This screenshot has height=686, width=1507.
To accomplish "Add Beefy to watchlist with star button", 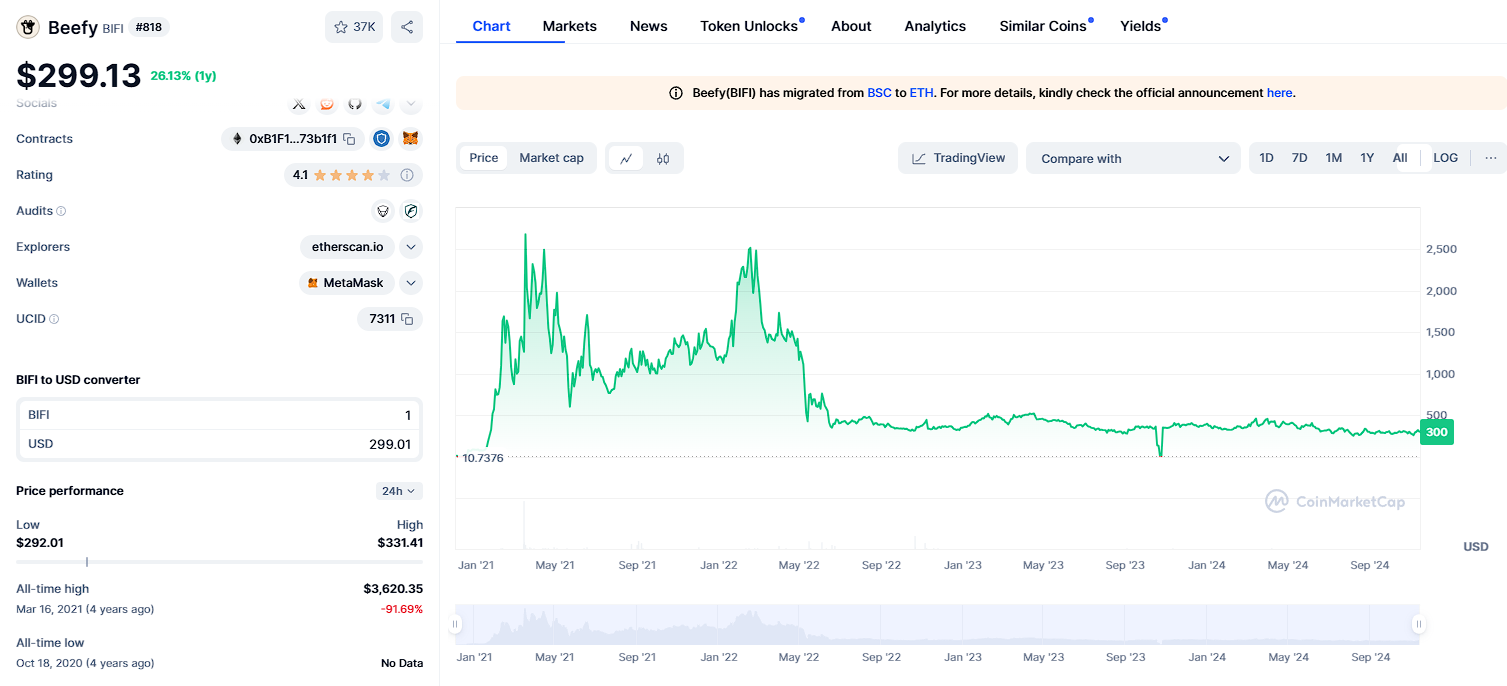I will [x=354, y=27].
